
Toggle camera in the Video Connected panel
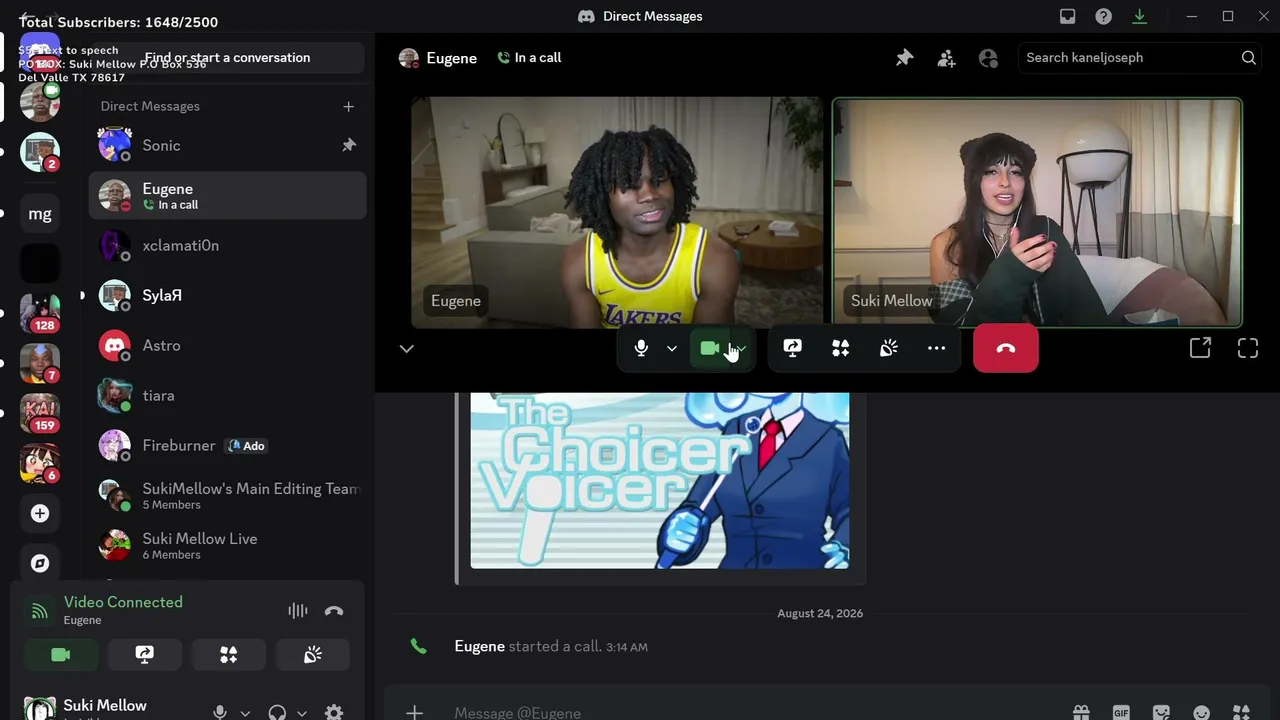61,654
